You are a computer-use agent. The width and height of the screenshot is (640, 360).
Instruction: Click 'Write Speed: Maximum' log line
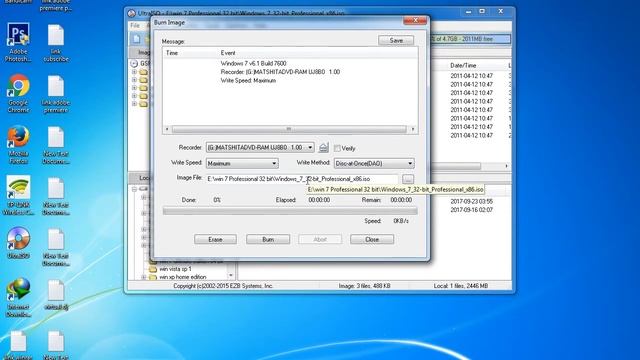248,81
